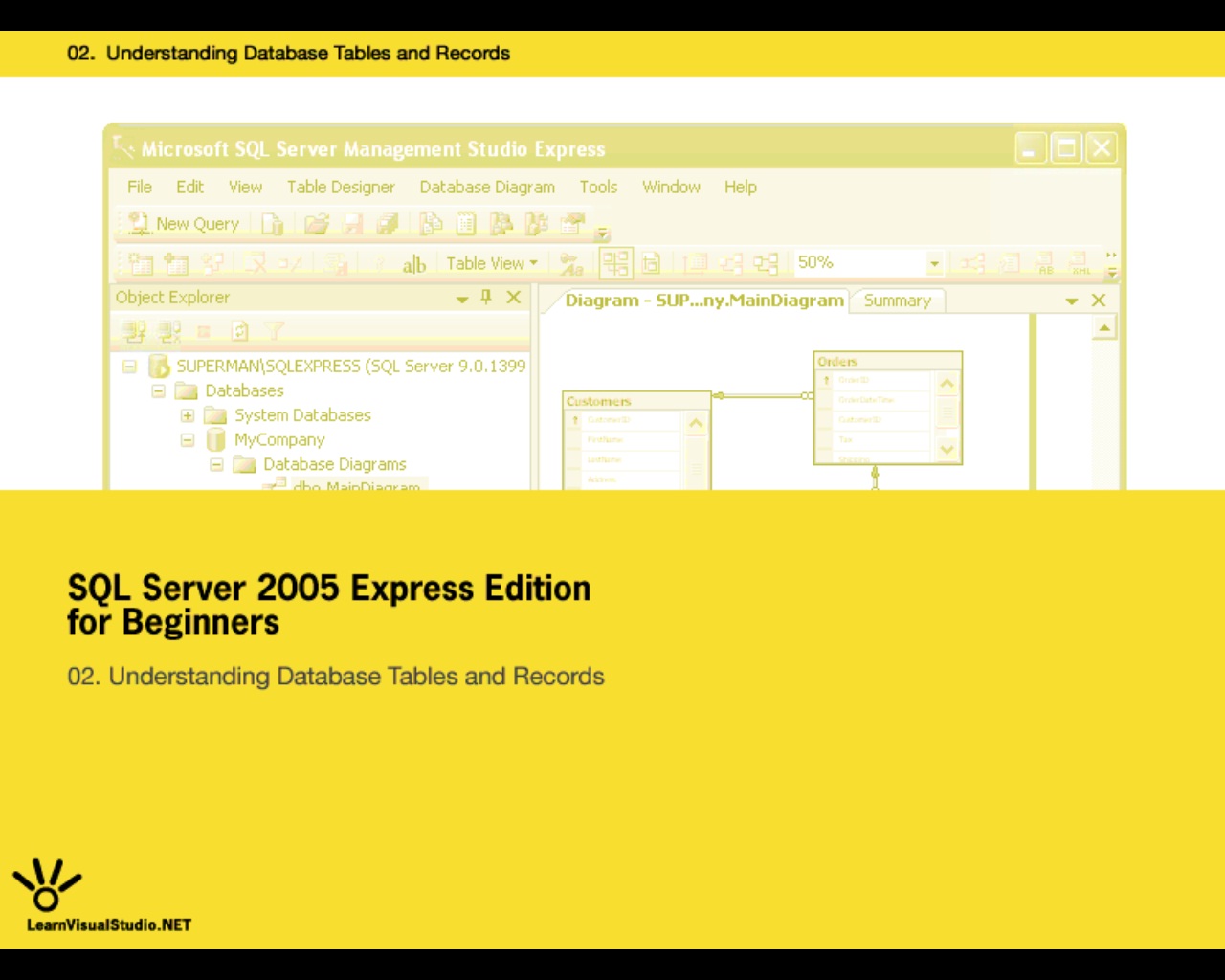The height and width of the screenshot is (980, 1225).
Task: Close the active diagram document tab
Action: click(1099, 301)
